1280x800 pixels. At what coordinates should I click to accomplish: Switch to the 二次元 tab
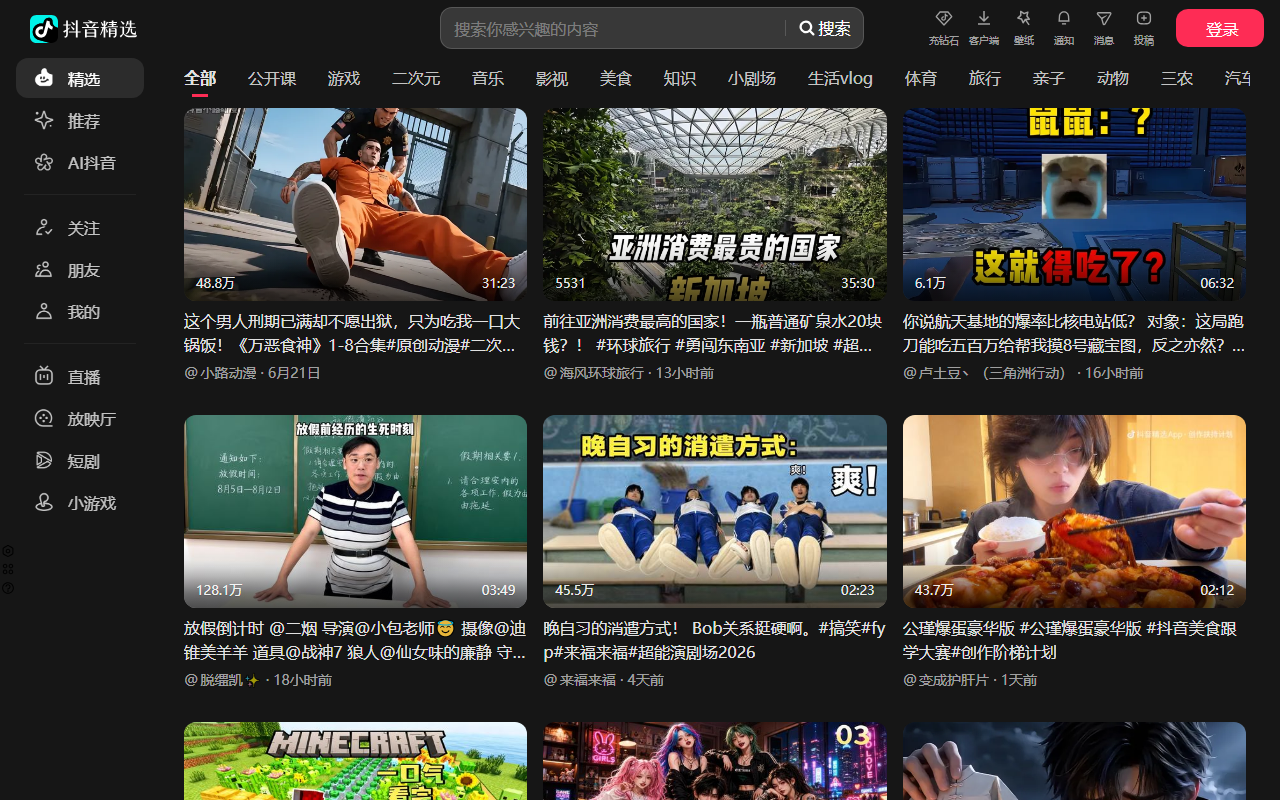pos(416,78)
